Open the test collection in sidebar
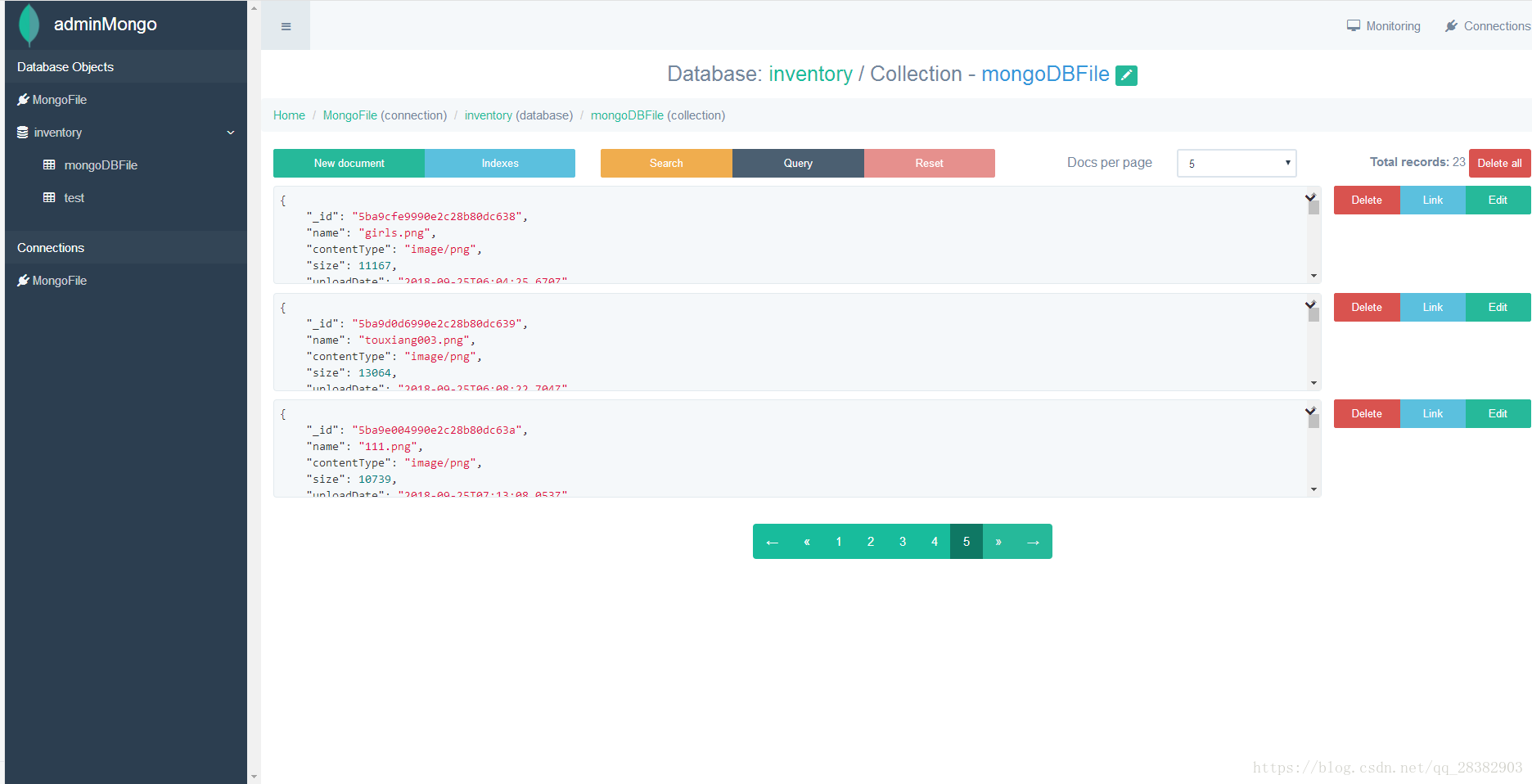This screenshot has height=784, width=1532. pos(74,198)
